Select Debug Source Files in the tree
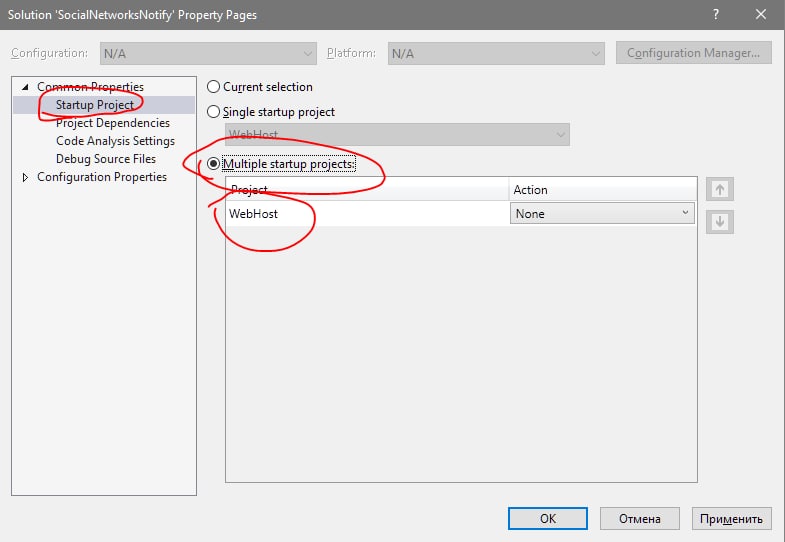 pos(106,159)
